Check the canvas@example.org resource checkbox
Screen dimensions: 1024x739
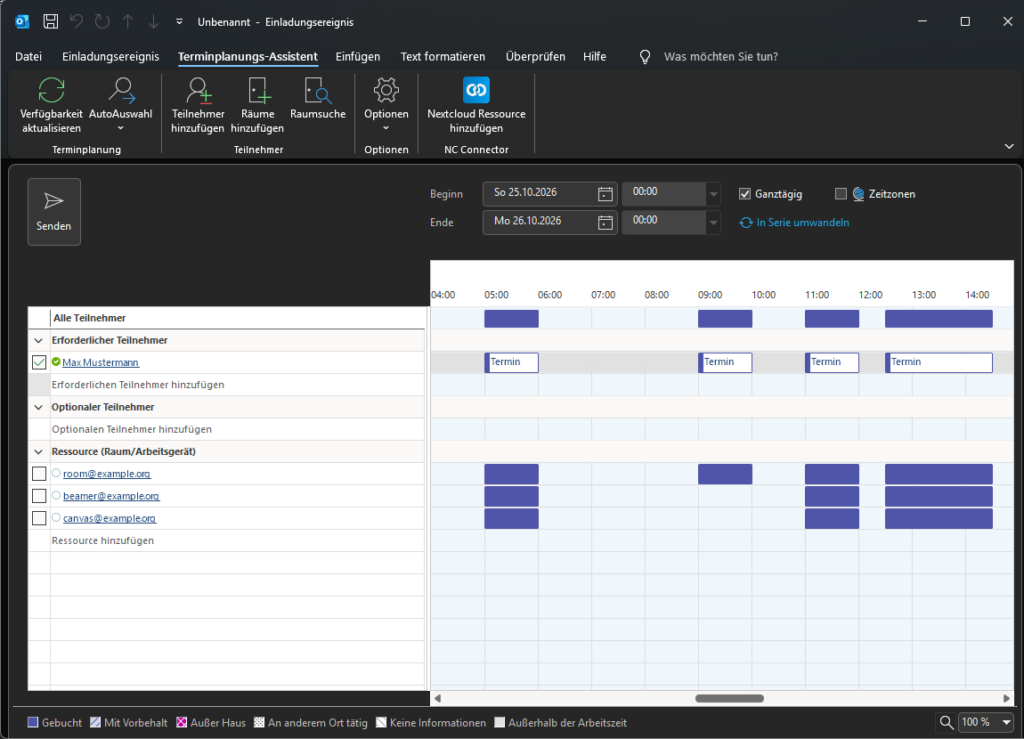[x=39, y=518]
